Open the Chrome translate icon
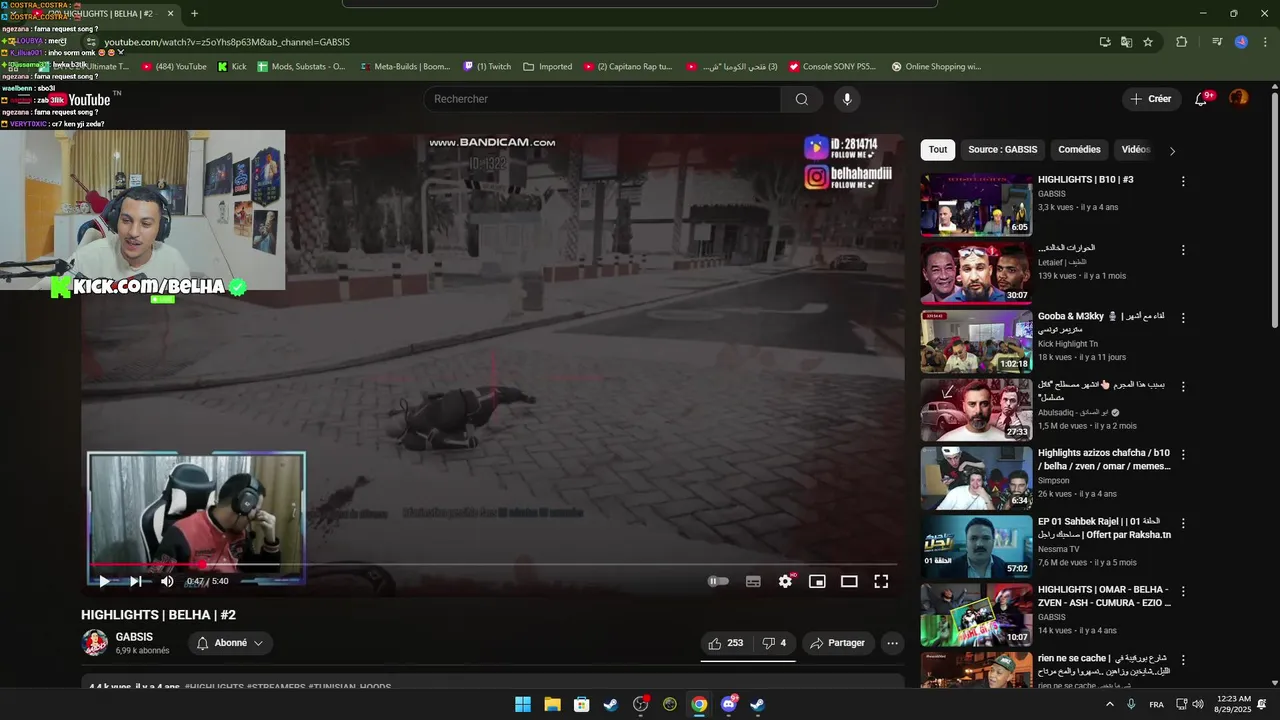The image size is (1280, 720). click(1126, 42)
